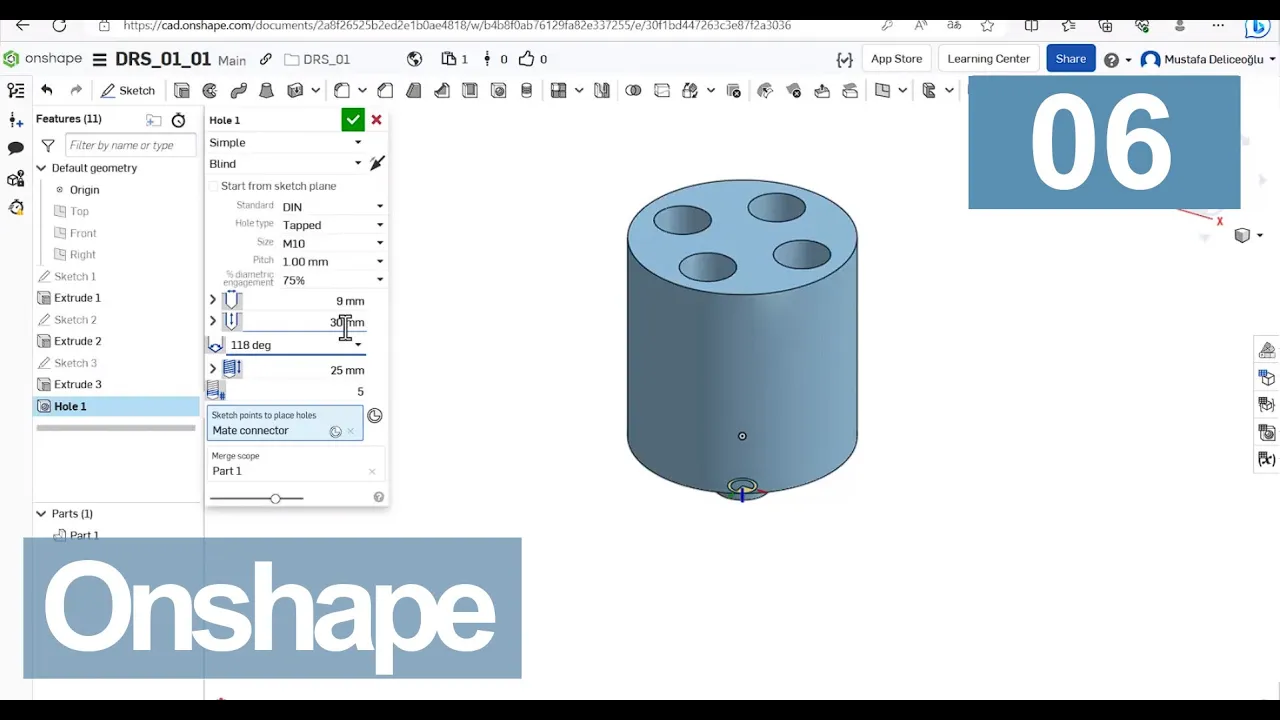Open the Standard dropdown showing DIN
1280x720 pixels.
(332, 206)
